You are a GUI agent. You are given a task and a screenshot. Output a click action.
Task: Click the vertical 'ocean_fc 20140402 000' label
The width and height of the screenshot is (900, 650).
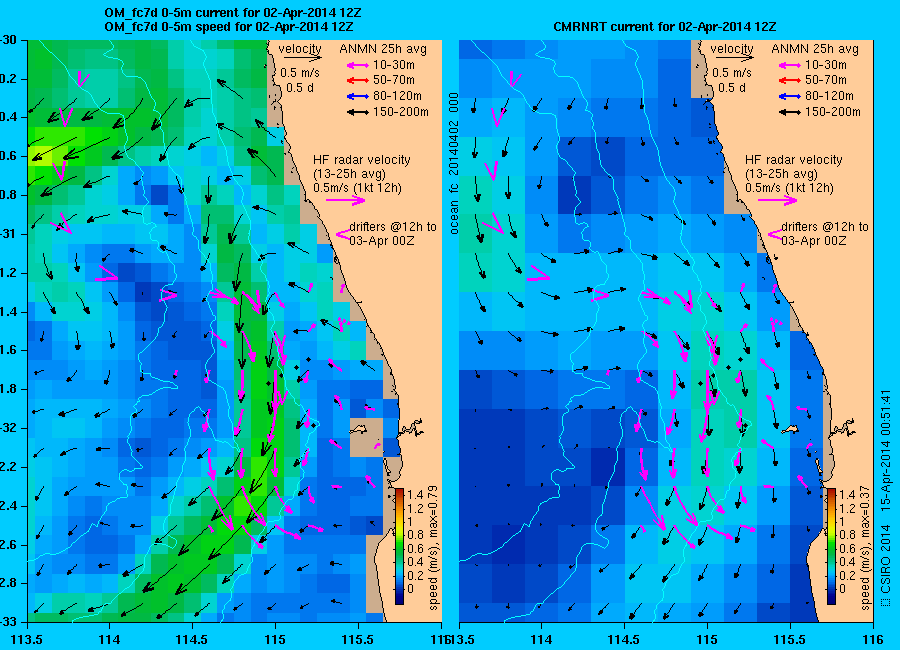pos(454,164)
